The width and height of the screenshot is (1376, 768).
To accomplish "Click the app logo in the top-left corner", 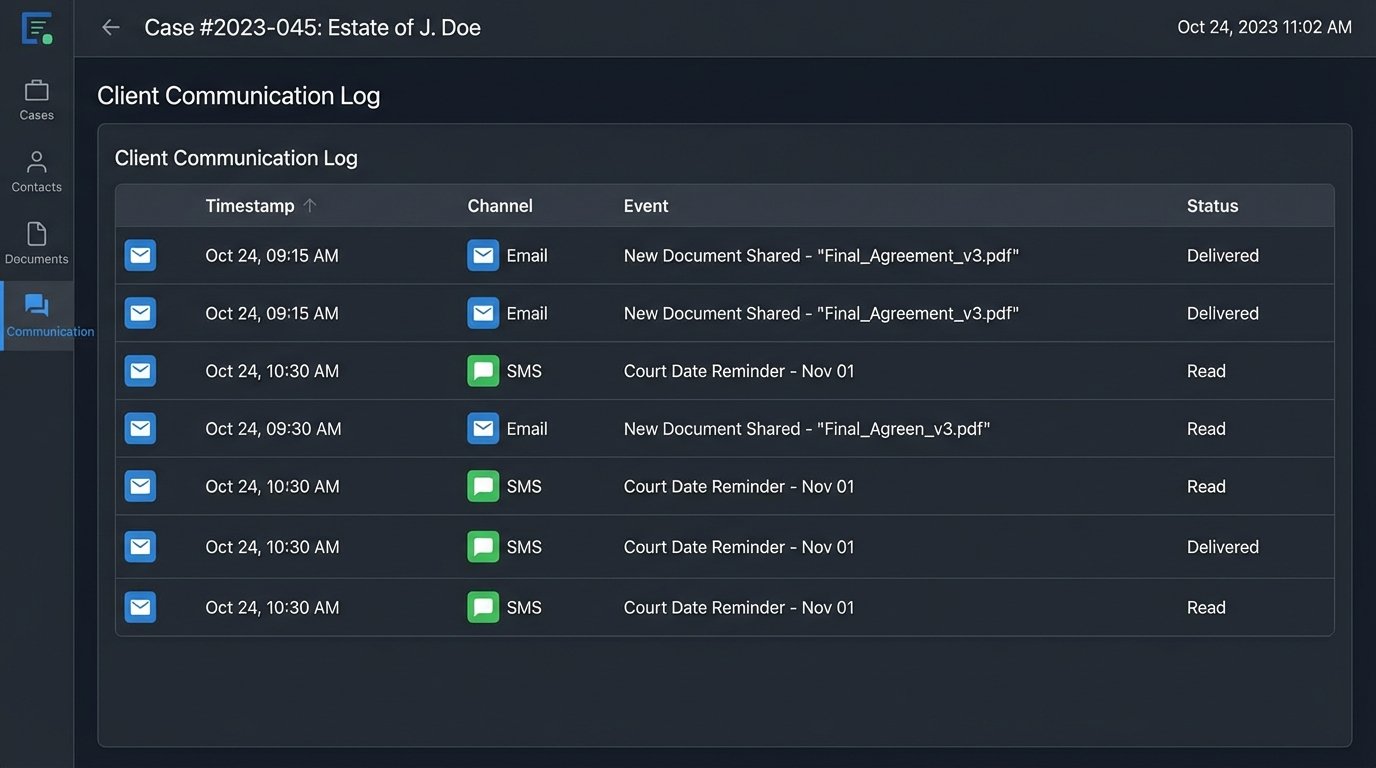I will 36,27.
